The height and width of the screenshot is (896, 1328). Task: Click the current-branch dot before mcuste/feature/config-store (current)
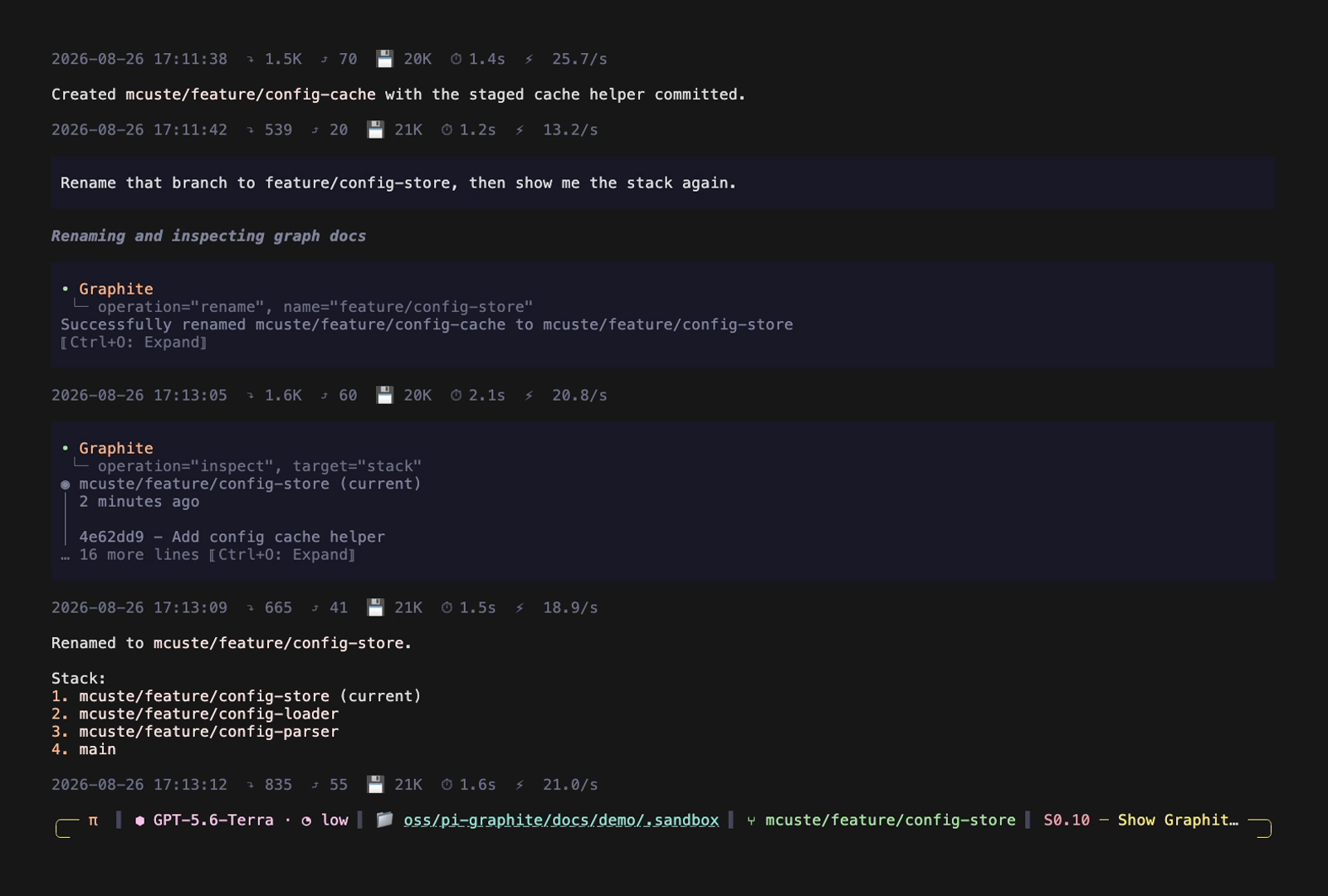pos(65,485)
